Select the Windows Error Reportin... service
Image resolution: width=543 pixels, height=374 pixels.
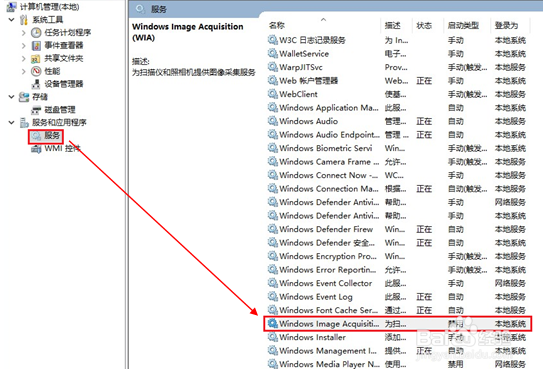328,269
